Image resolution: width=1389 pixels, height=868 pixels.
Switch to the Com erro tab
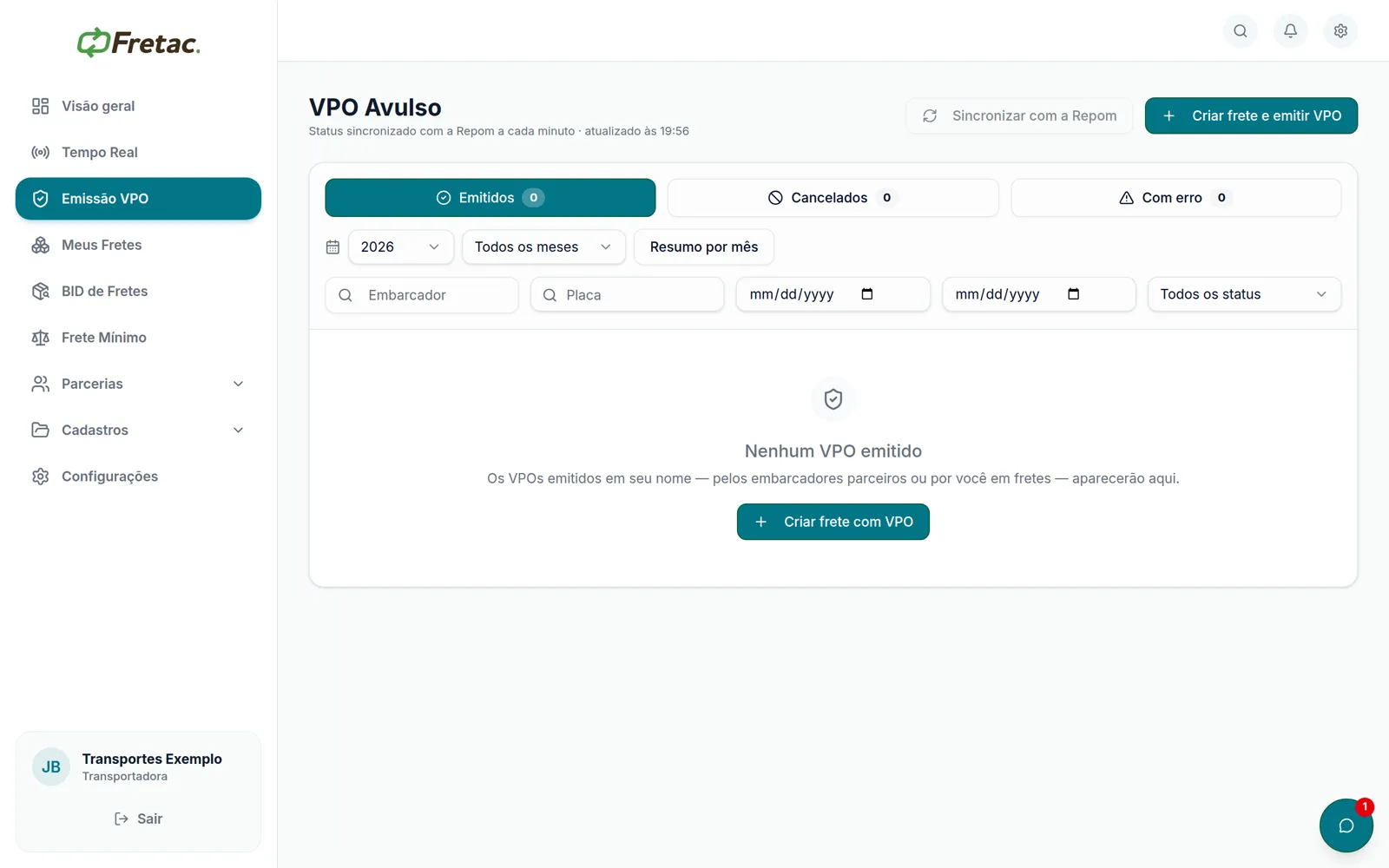(x=1176, y=198)
